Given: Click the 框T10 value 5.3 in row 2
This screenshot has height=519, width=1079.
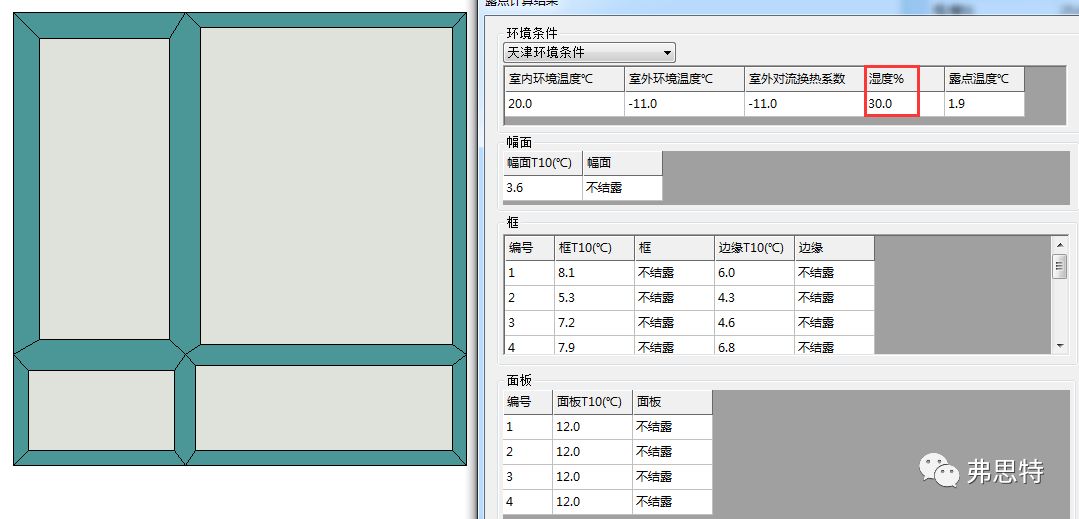Looking at the screenshot, I should pyautogui.click(x=593, y=298).
